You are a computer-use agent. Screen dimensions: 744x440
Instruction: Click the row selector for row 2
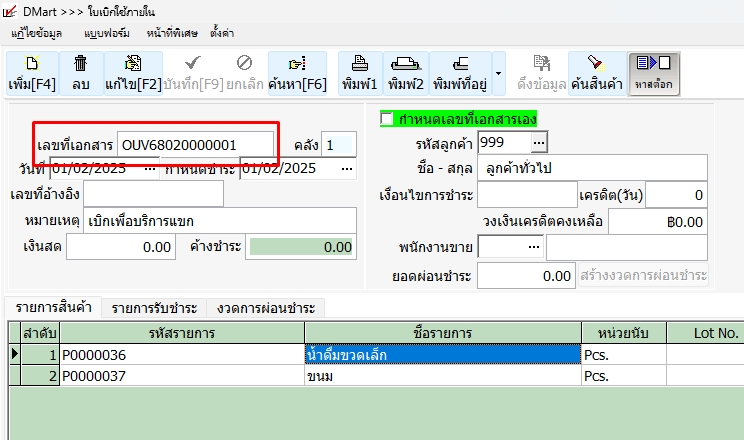coord(15,376)
